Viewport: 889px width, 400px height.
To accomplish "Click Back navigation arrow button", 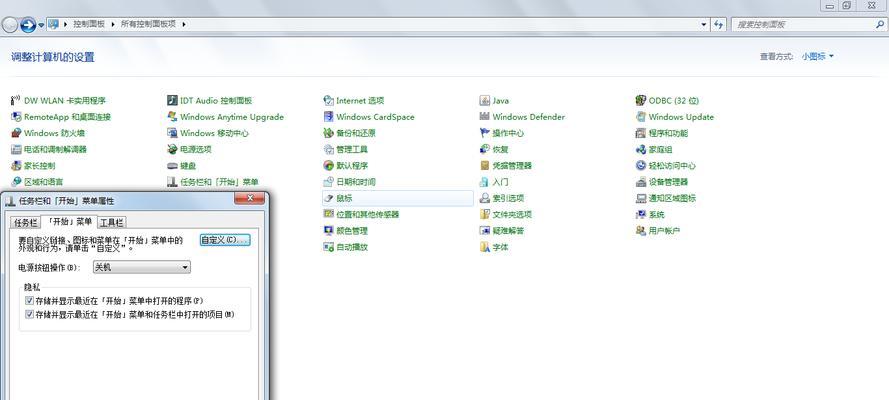I will [x=10, y=25].
